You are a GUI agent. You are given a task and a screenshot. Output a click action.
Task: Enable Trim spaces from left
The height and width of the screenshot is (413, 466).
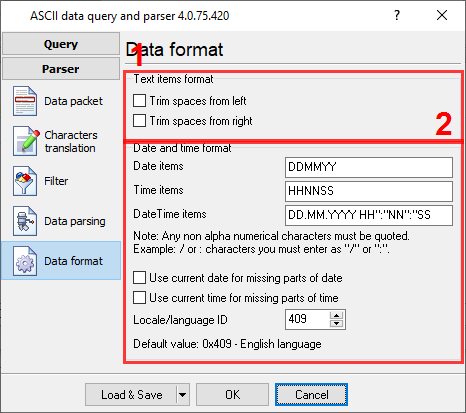point(139,100)
